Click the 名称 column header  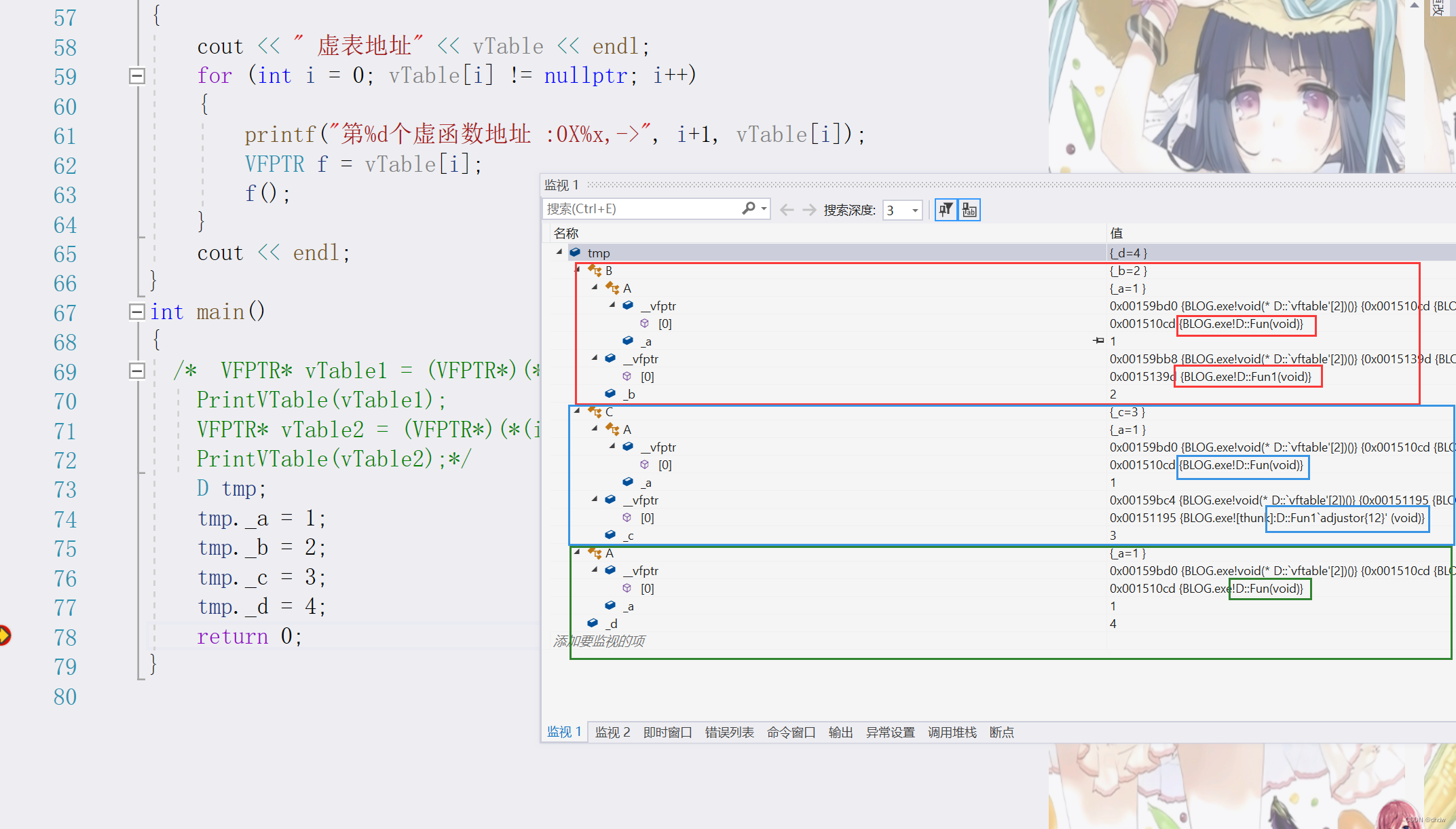point(566,234)
